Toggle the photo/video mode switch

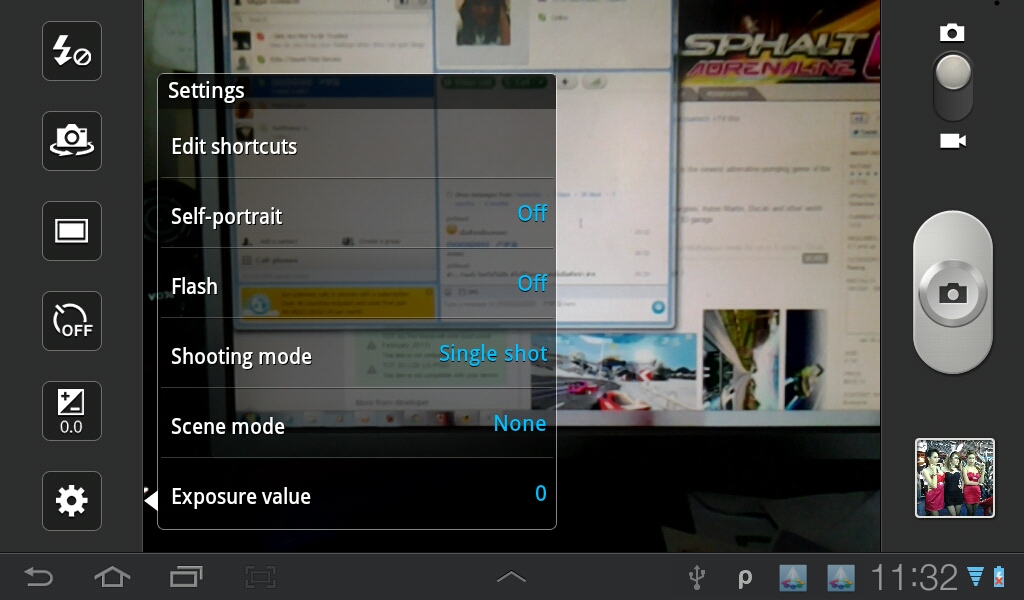pyautogui.click(x=952, y=87)
